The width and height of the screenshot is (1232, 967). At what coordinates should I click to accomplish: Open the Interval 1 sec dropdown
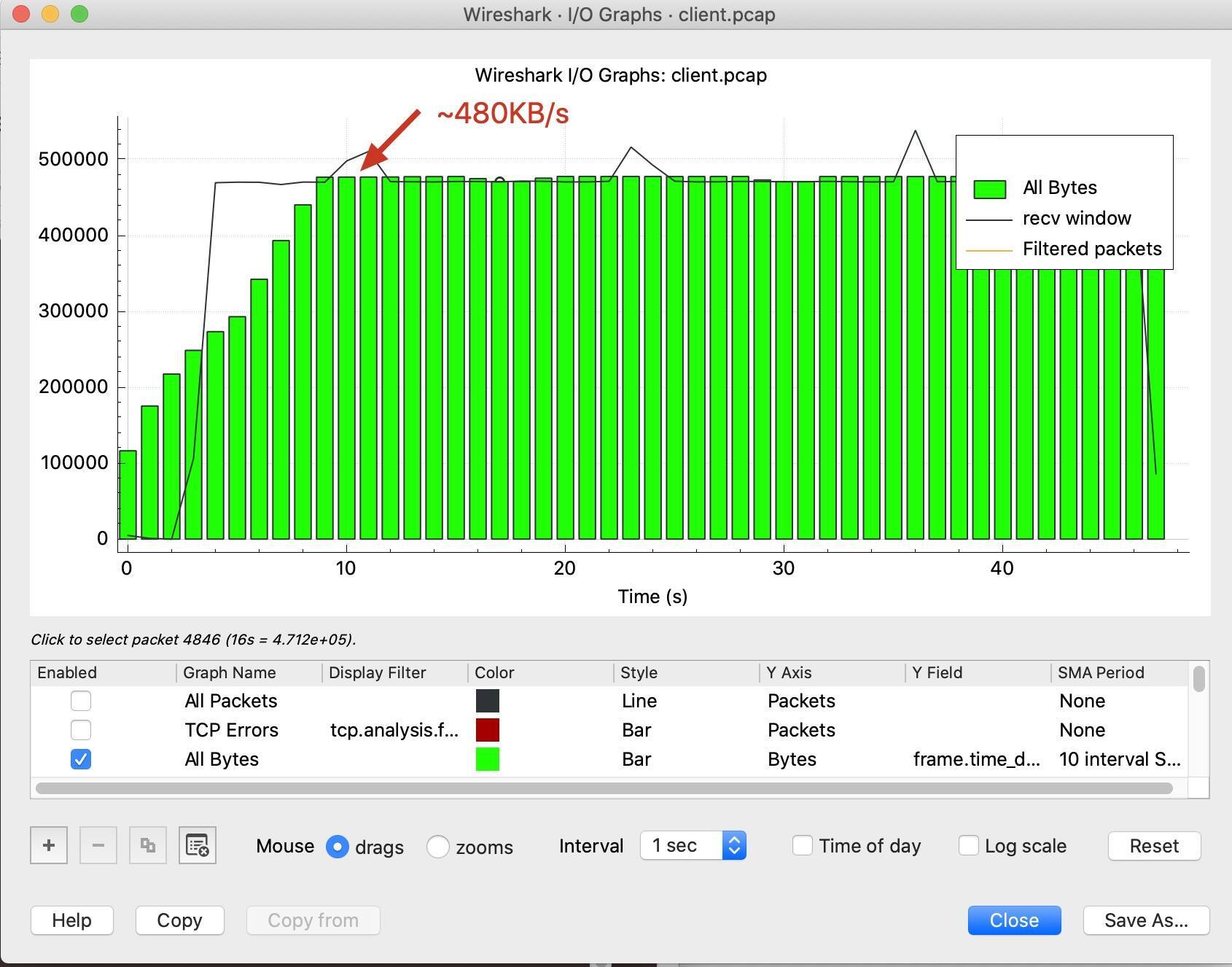(x=693, y=846)
